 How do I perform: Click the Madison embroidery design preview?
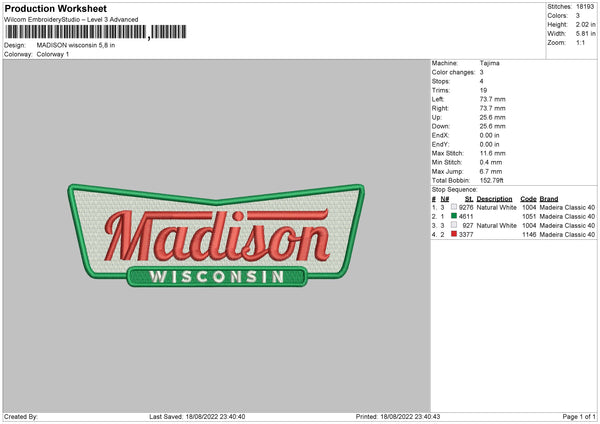[216, 235]
